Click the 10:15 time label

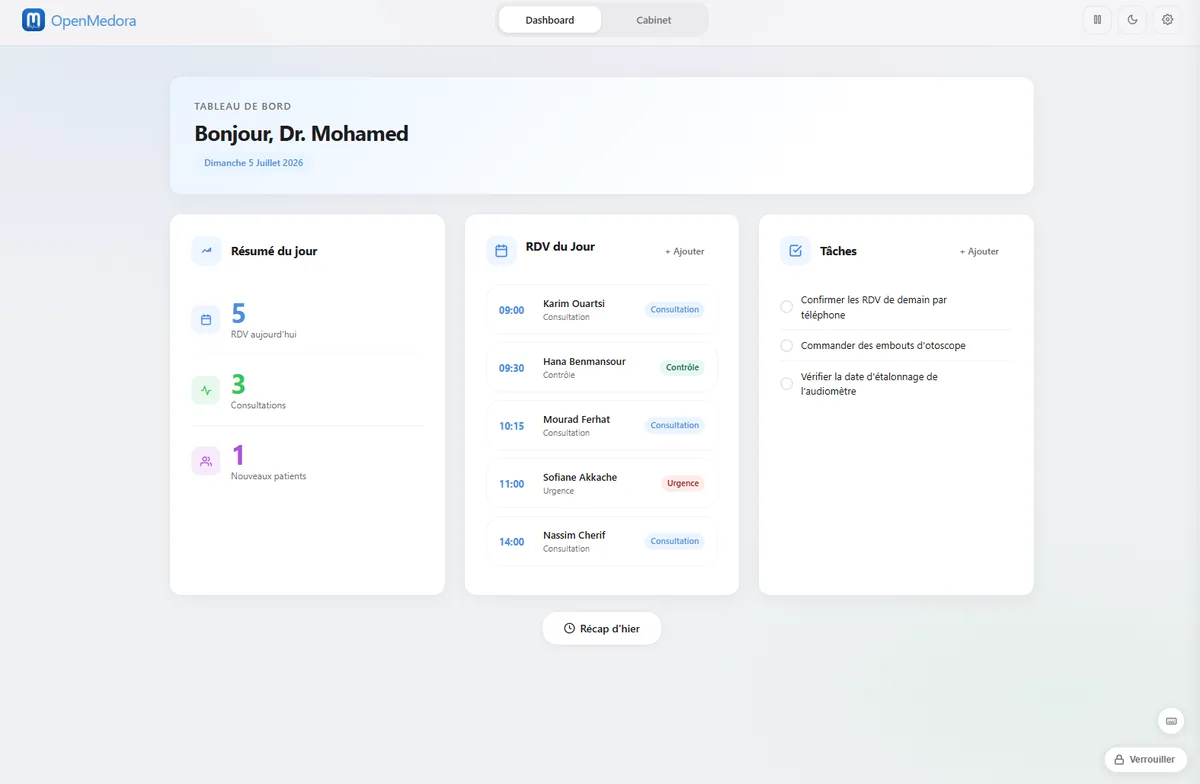512,426
